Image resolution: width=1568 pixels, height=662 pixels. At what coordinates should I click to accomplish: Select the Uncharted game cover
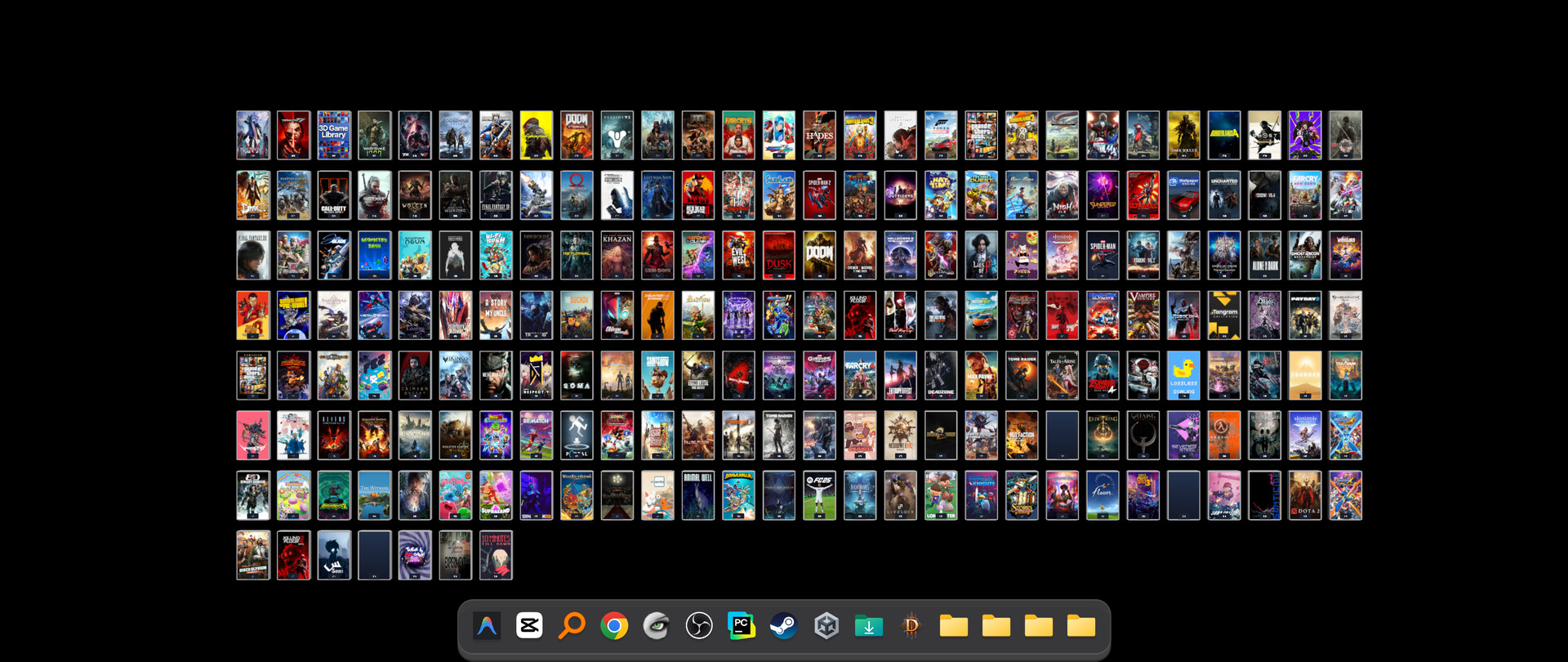point(1224,195)
